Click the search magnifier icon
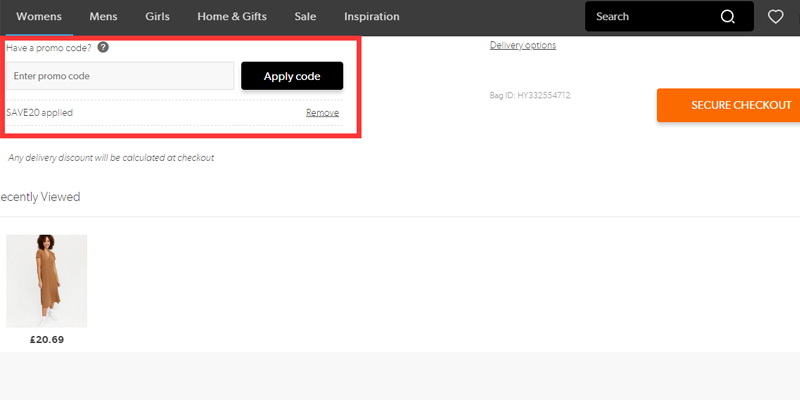This screenshot has width=800, height=400. point(728,16)
